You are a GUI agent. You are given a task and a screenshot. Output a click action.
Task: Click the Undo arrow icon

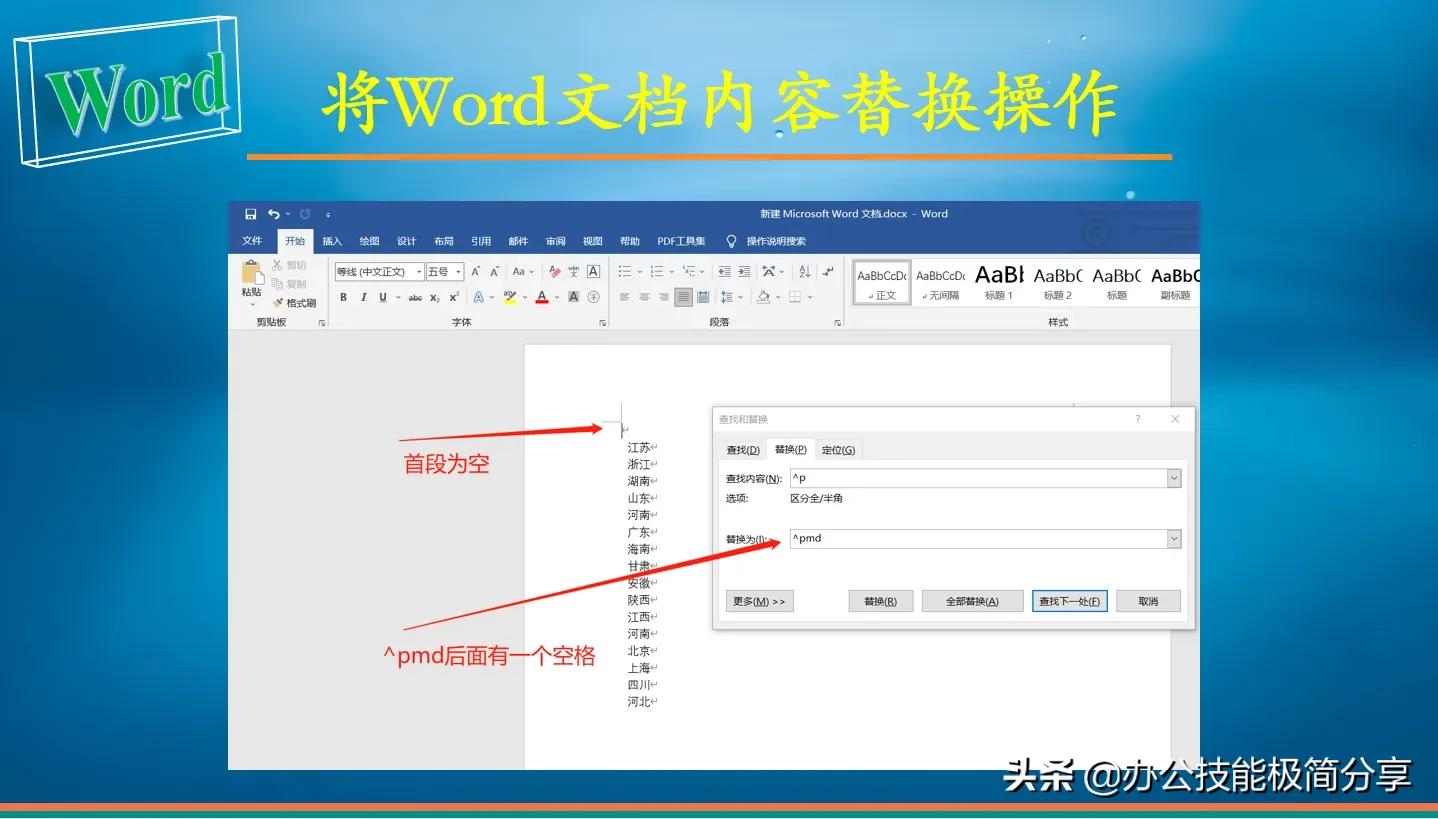(273, 214)
